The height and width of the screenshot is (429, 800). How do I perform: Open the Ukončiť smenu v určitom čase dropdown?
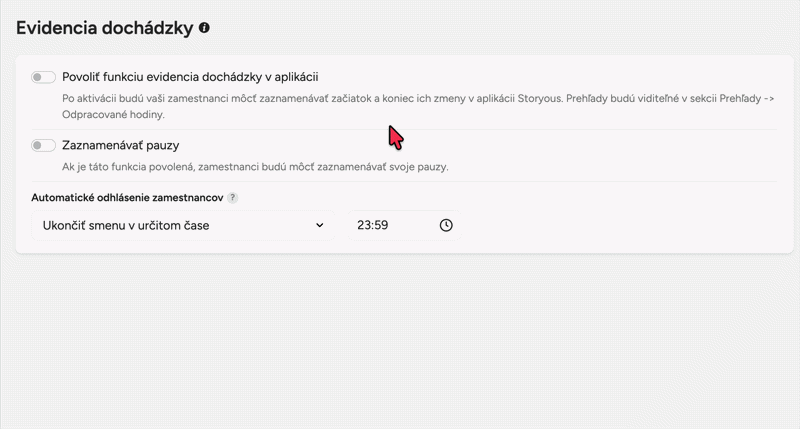click(x=180, y=226)
